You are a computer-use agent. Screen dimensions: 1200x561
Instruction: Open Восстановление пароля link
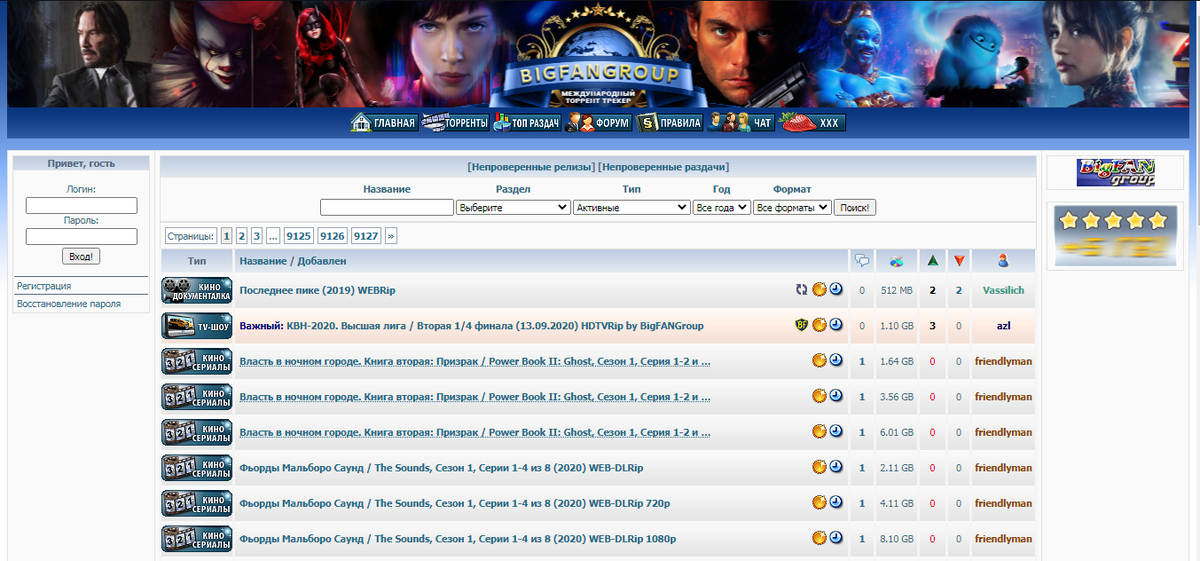[x=69, y=304]
